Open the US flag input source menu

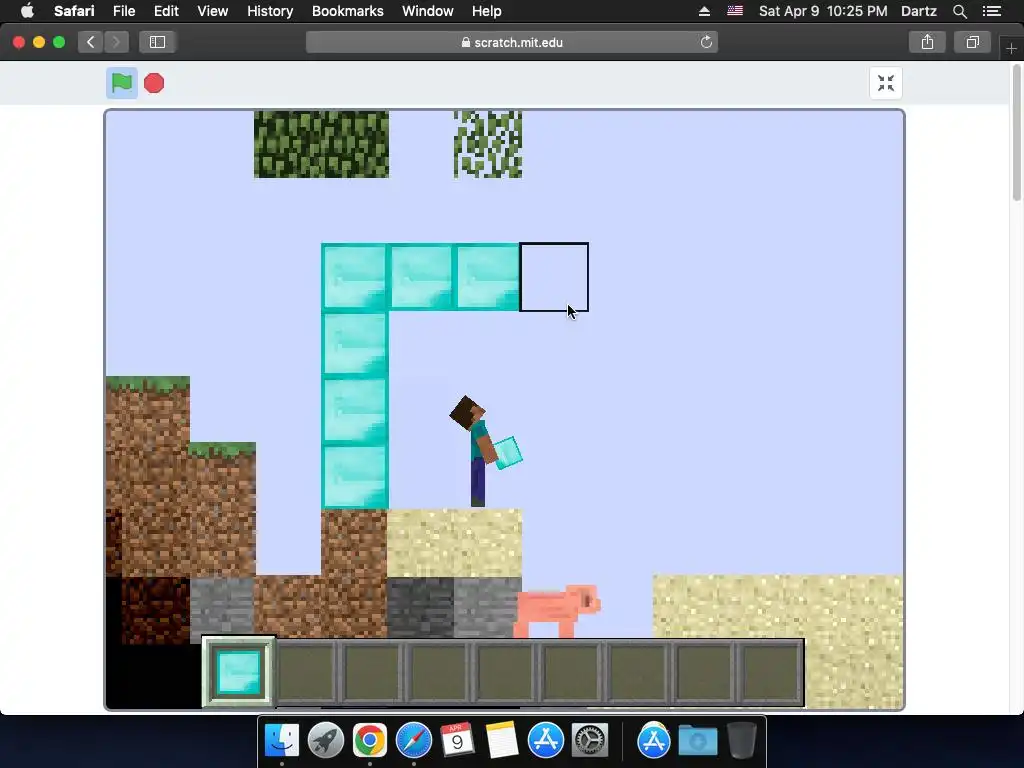click(735, 11)
